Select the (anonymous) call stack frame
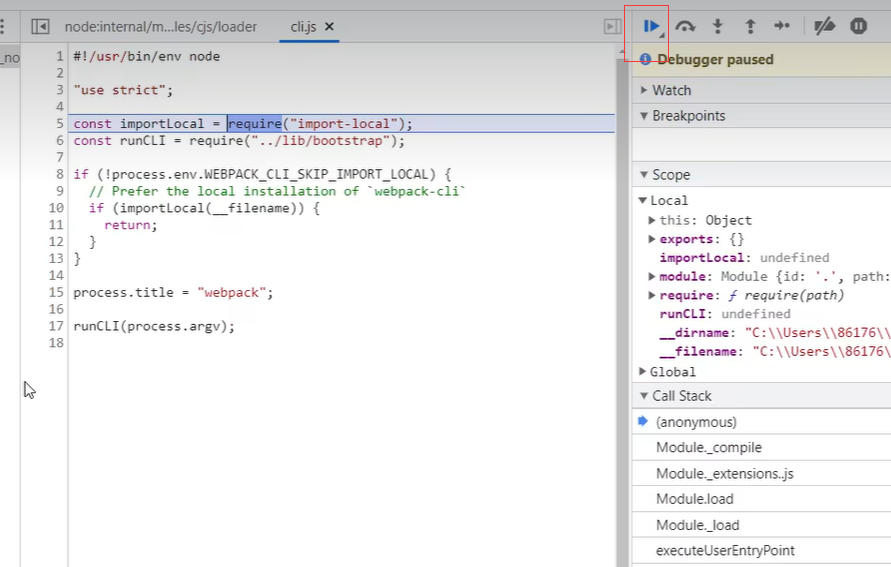This screenshot has width=891, height=567. [x=761, y=422]
